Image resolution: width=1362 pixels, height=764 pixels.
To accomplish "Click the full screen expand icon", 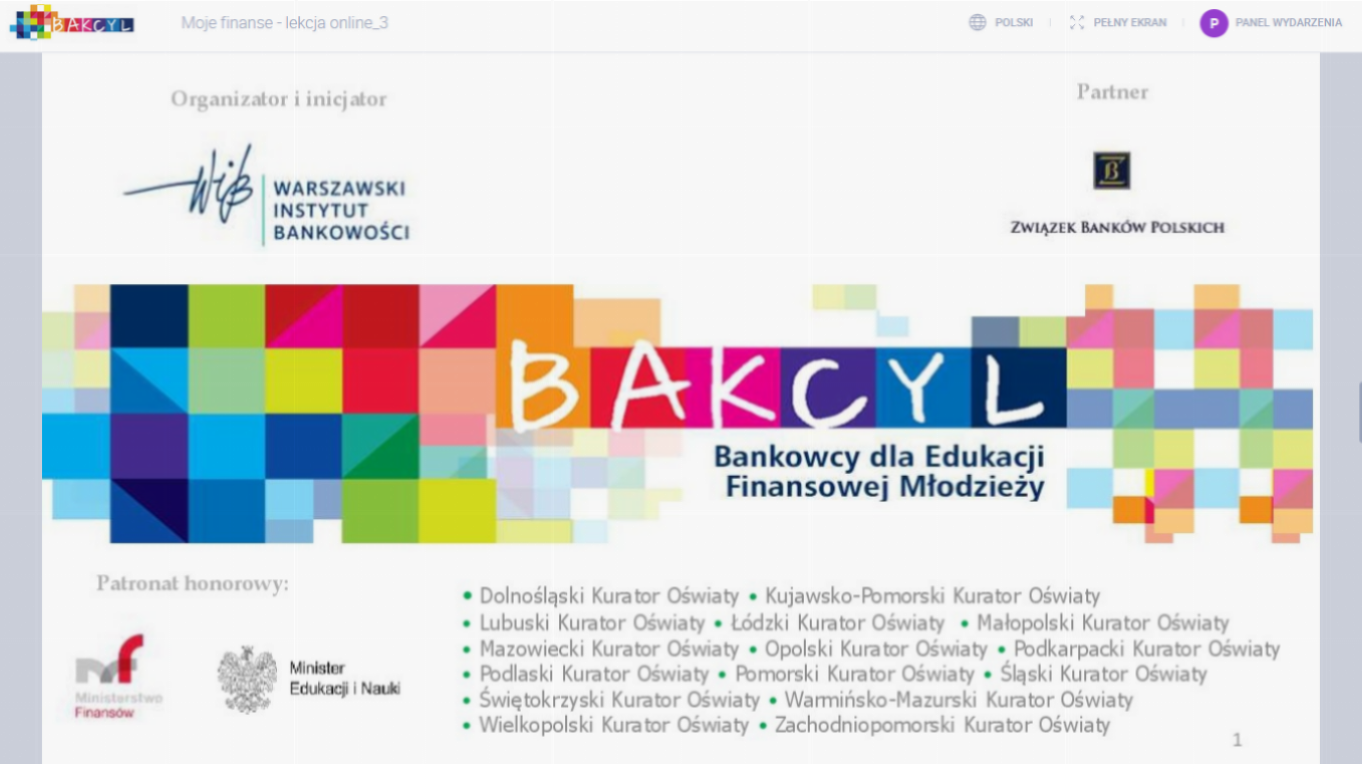I will [x=1077, y=22].
